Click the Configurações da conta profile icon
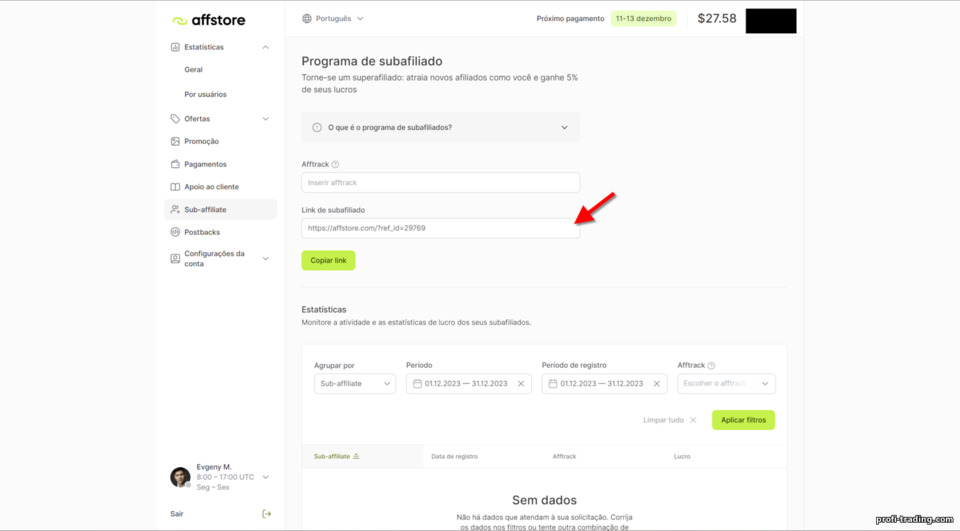This screenshot has height=531, width=960. [175, 258]
